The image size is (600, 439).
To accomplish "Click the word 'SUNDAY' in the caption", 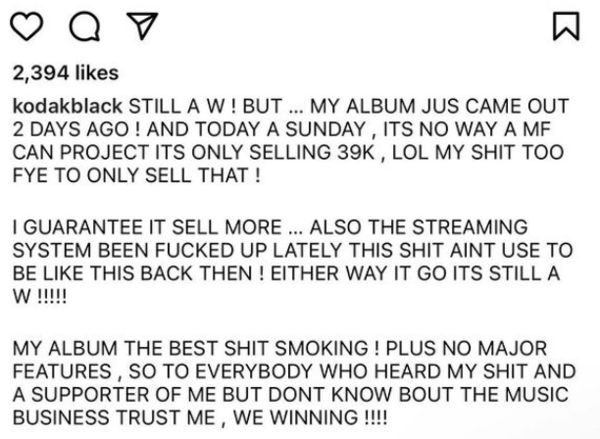I will [x=325, y=129].
